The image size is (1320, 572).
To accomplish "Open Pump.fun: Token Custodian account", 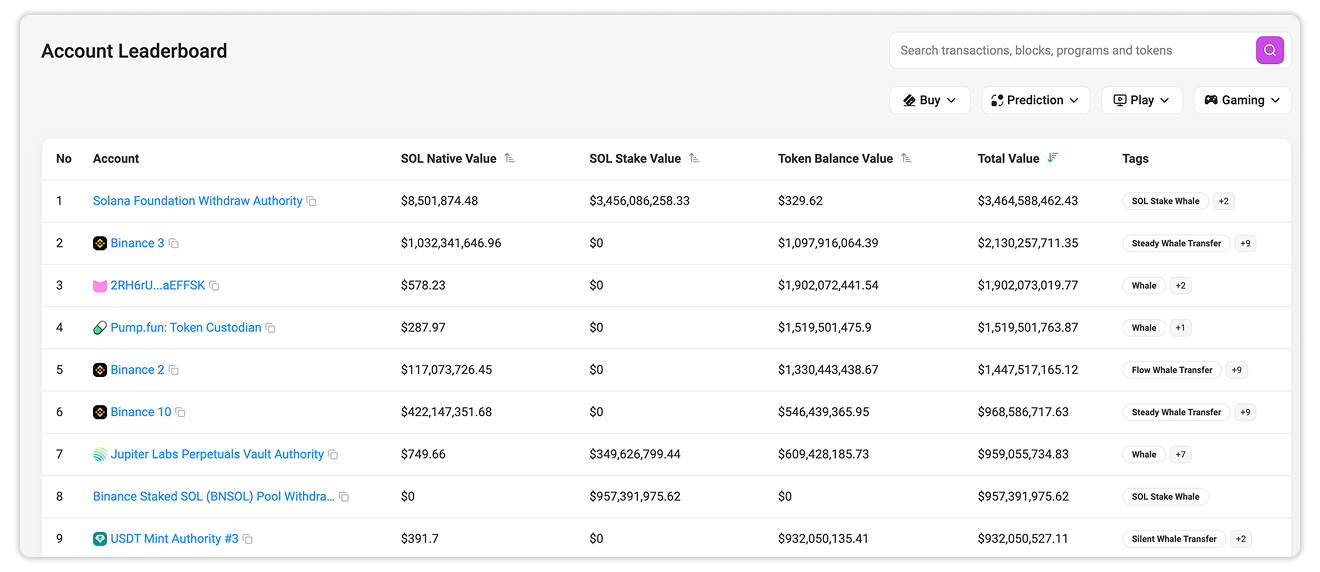I will point(186,328).
